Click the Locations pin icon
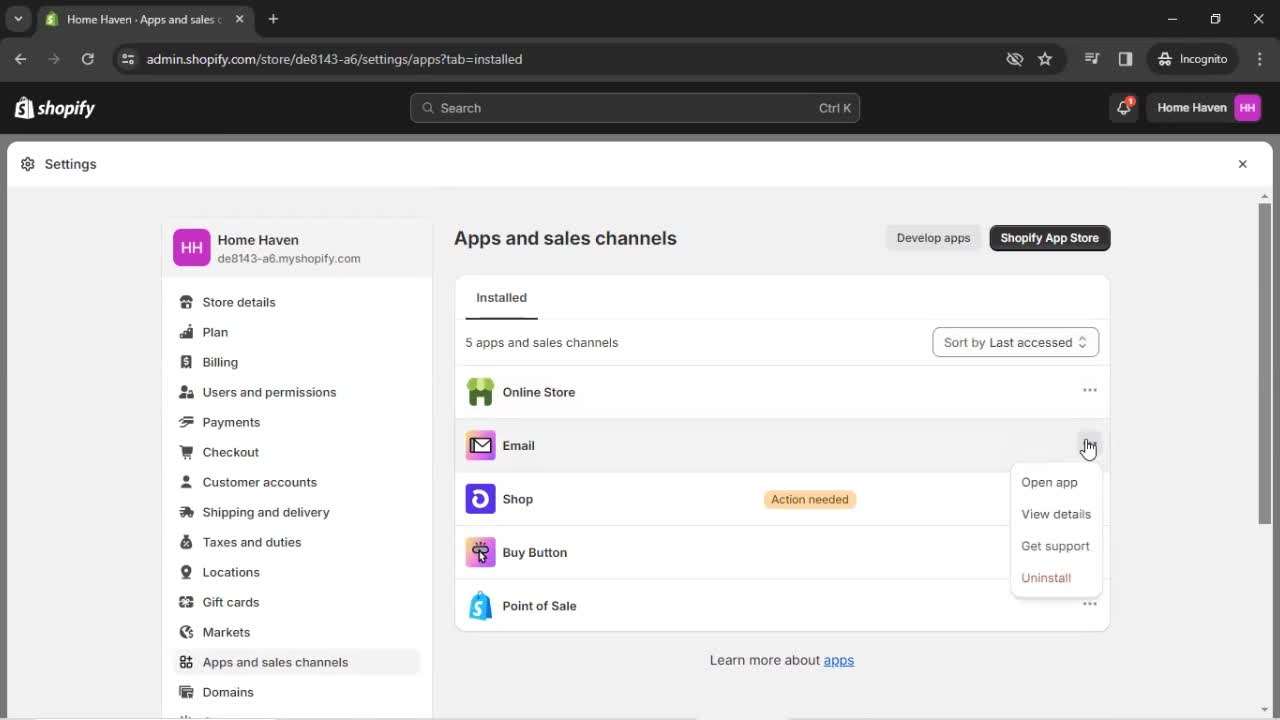Screen dimensions: 1280x720 click(186, 572)
